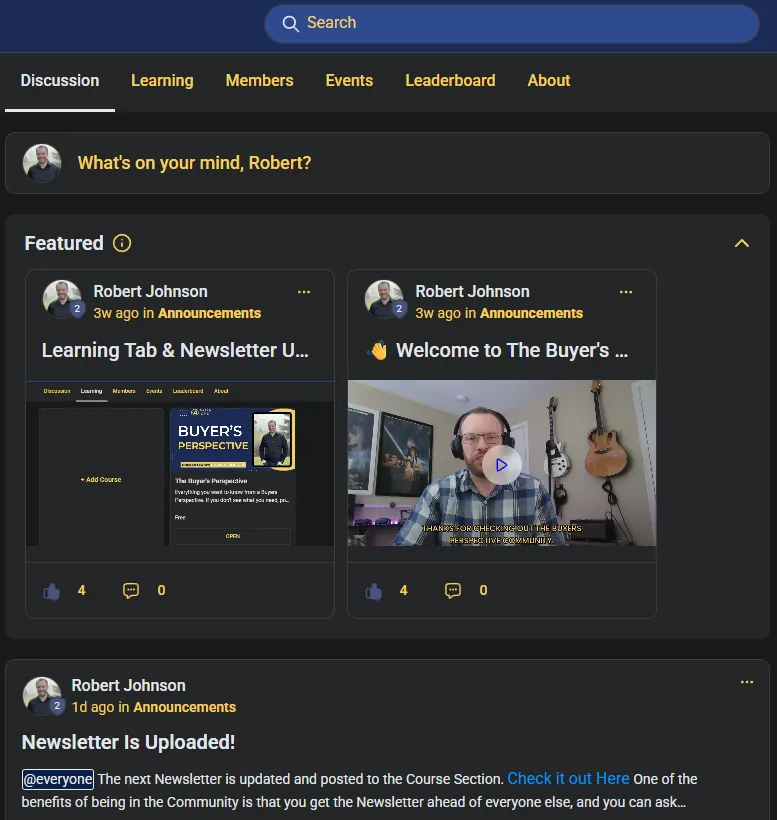
Task: Open the Leaderboard tab
Action: coord(450,81)
